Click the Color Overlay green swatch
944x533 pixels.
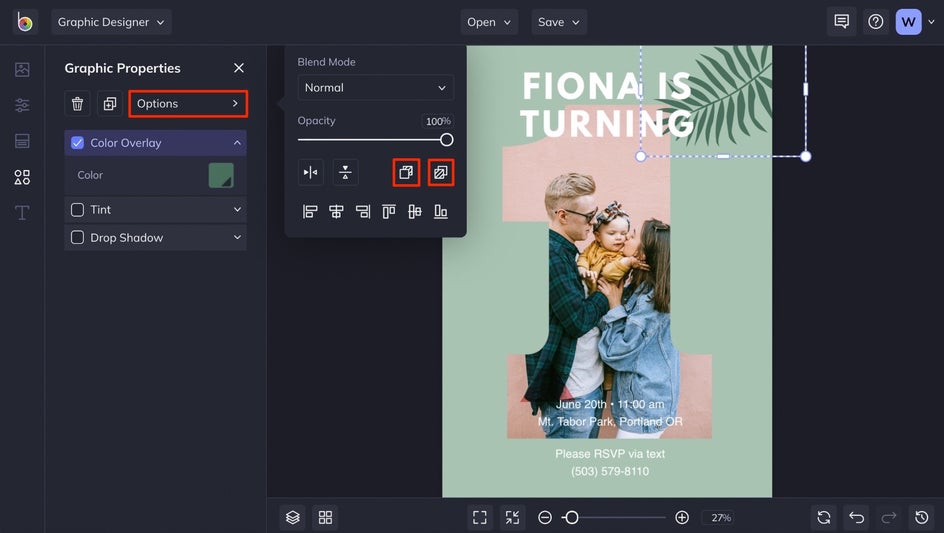221,175
